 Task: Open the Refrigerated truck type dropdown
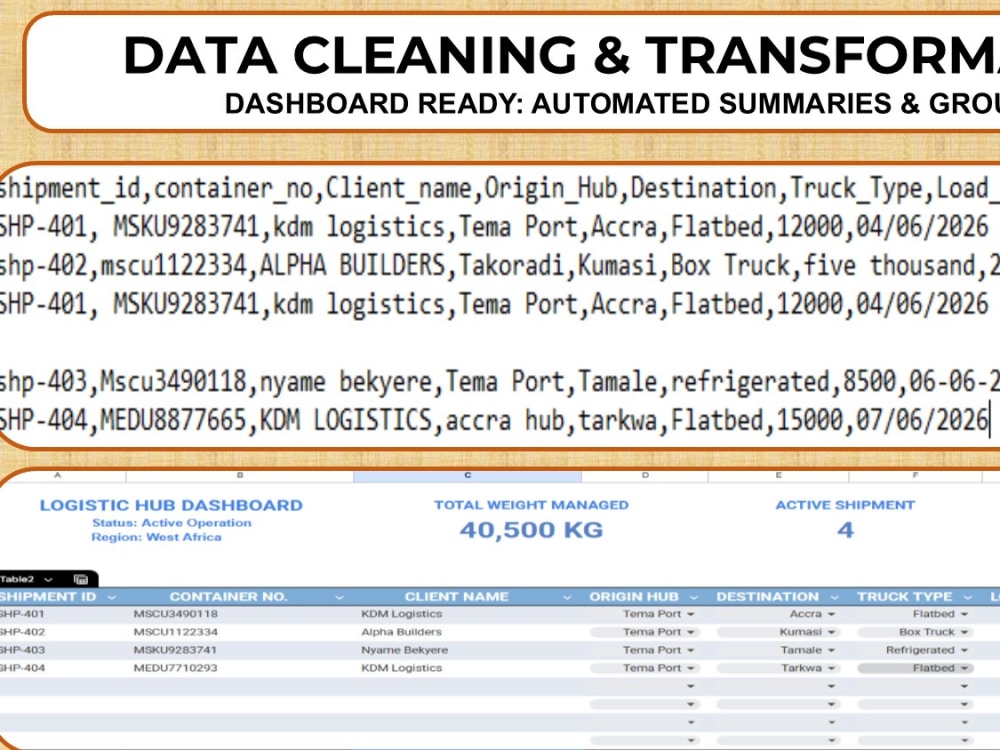[964, 651]
